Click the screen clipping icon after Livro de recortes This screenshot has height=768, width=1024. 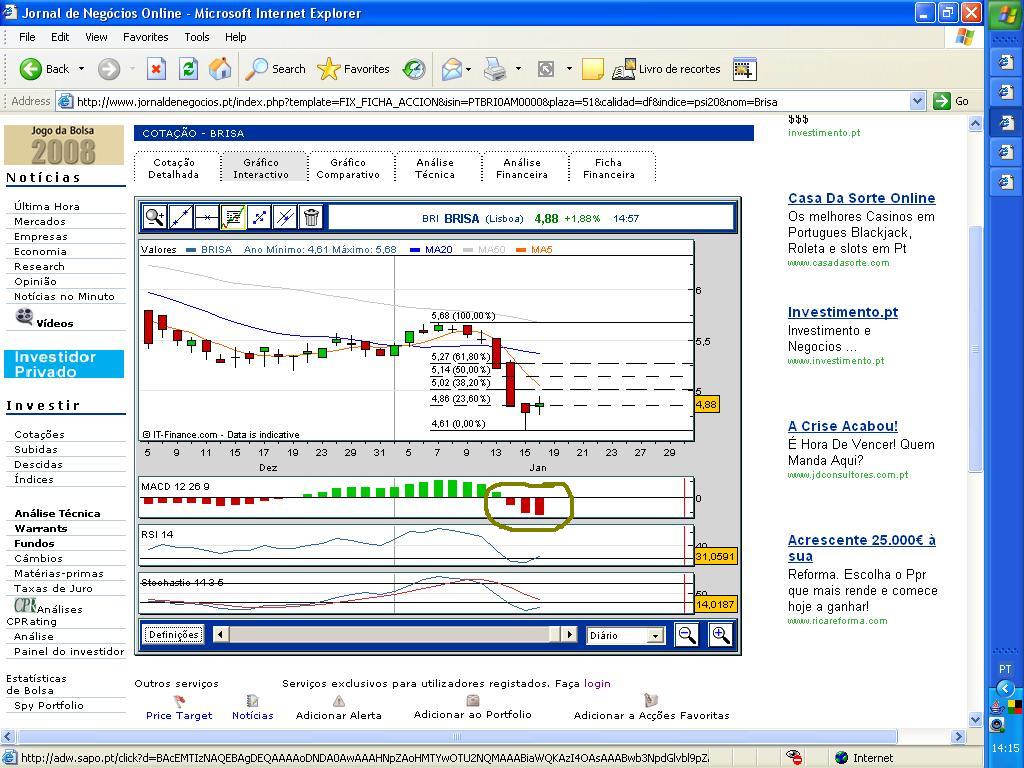tap(744, 69)
